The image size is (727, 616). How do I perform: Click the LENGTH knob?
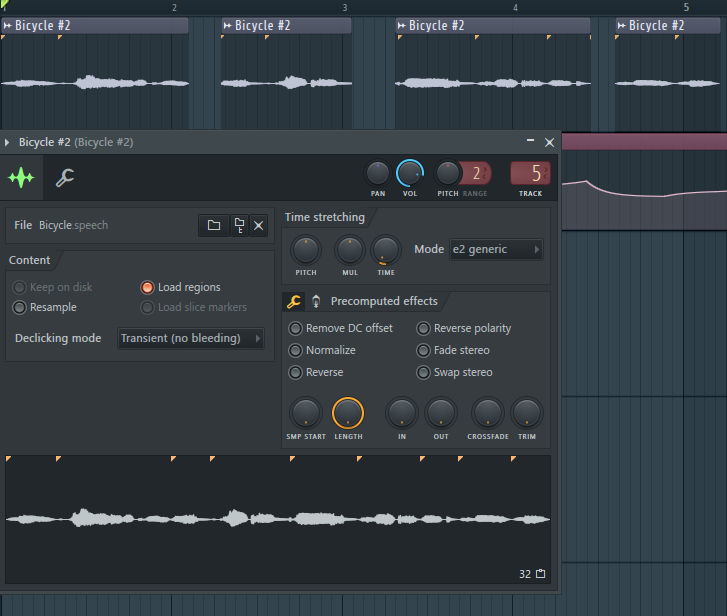348,413
